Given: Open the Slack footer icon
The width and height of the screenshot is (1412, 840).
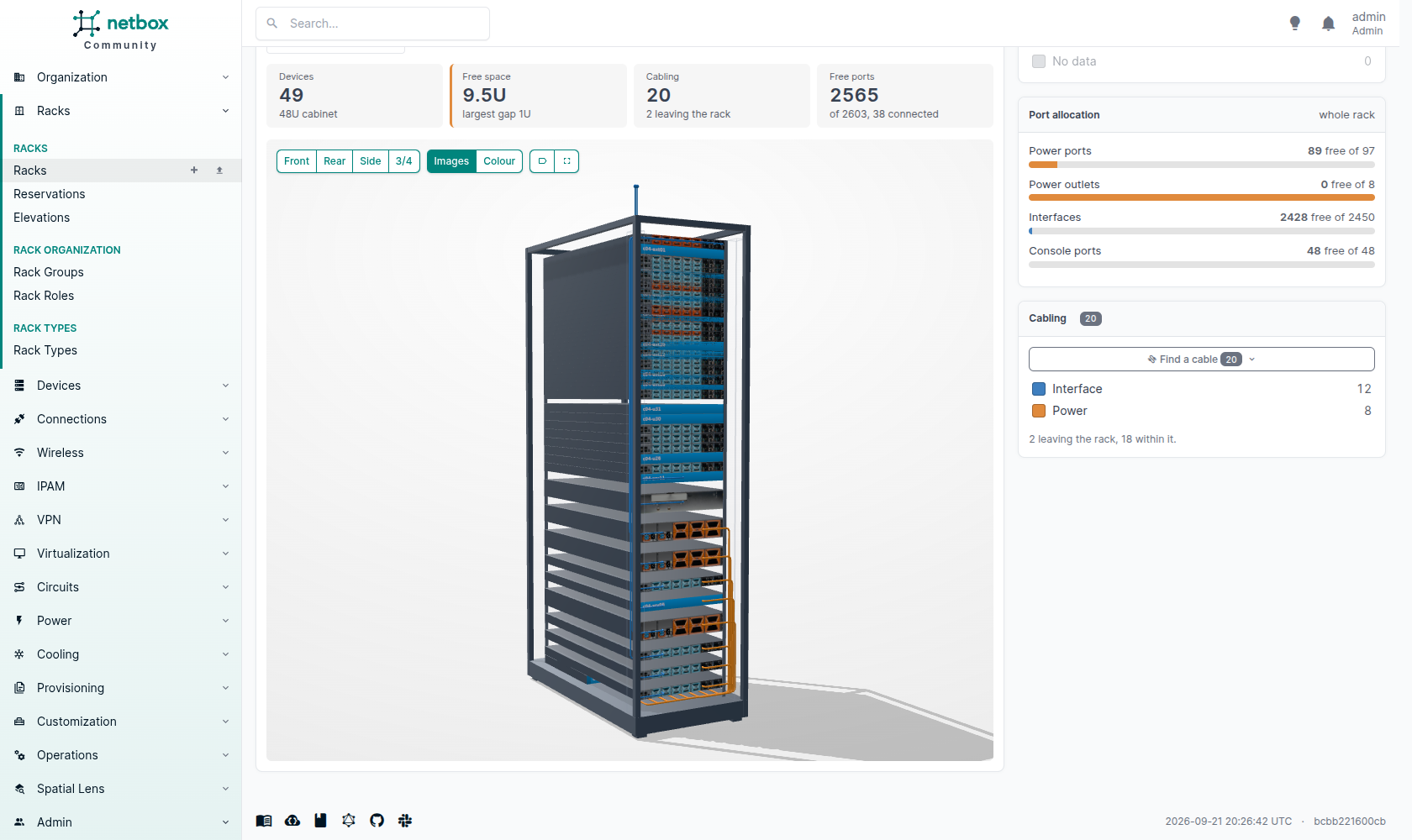Looking at the screenshot, I should (x=405, y=821).
